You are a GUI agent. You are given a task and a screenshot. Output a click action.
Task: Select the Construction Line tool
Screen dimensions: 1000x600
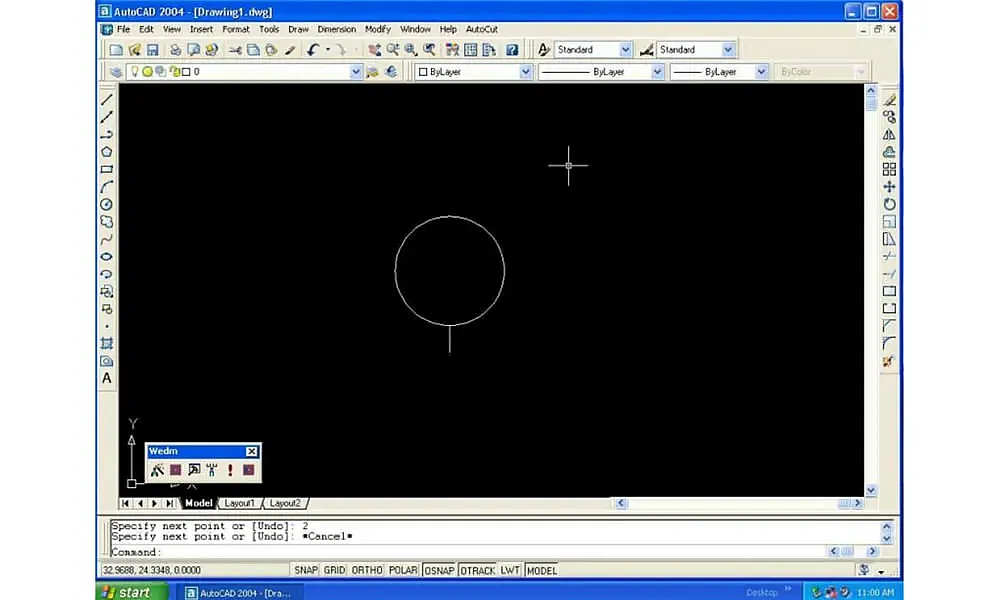[107, 117]
